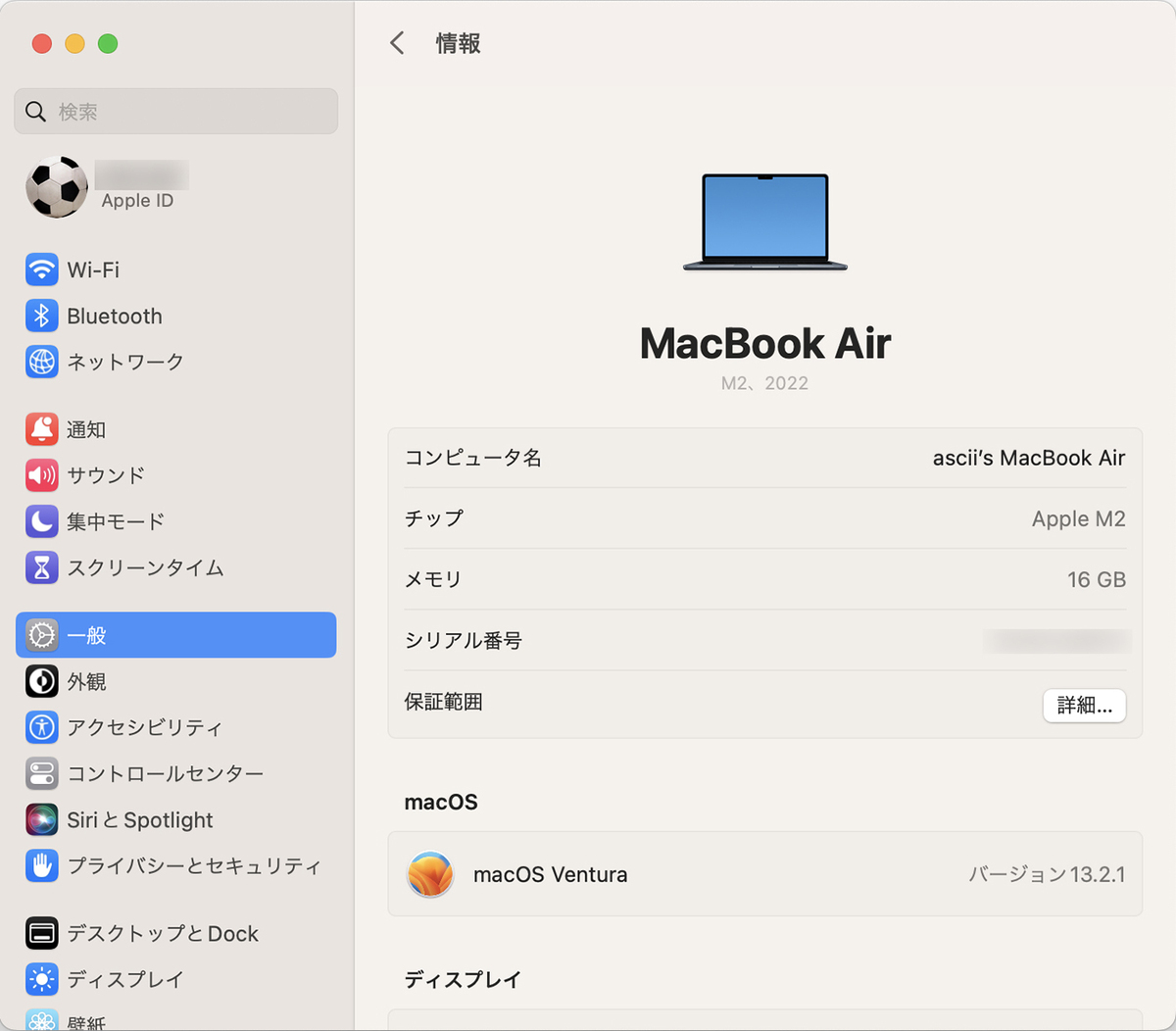Zoom window with green button

108,43
